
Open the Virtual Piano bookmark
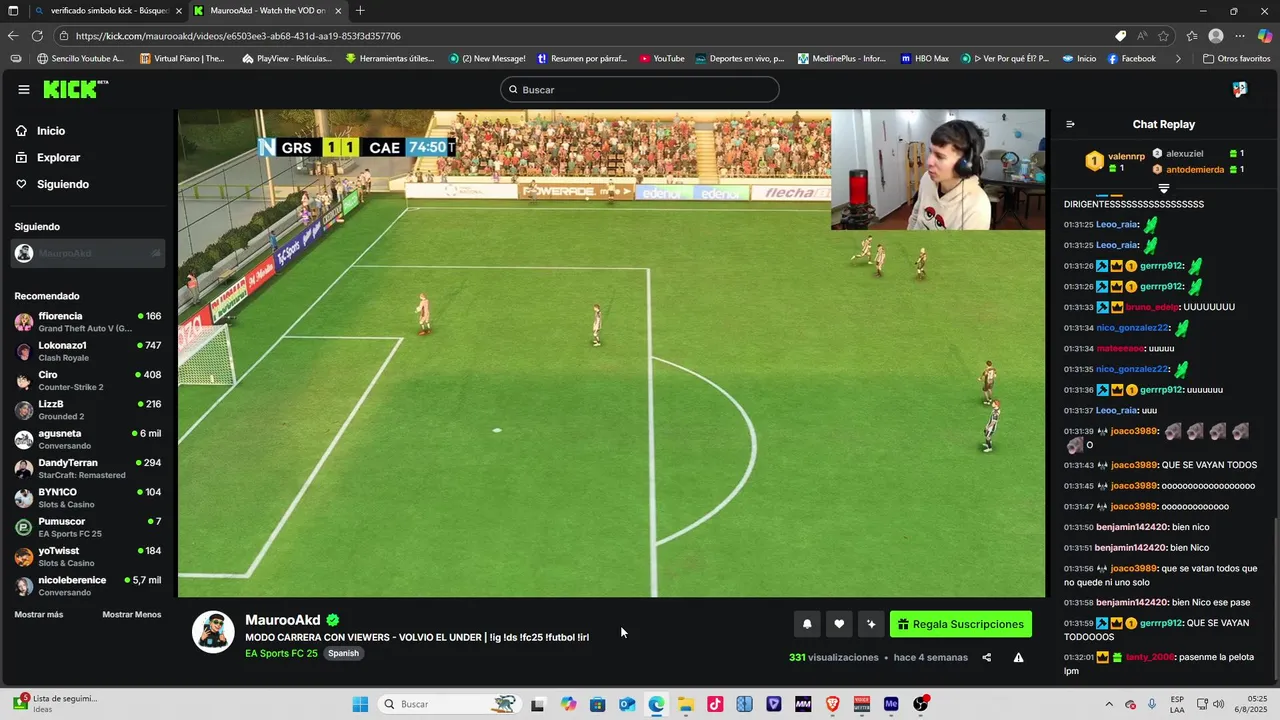click(183, 59)
